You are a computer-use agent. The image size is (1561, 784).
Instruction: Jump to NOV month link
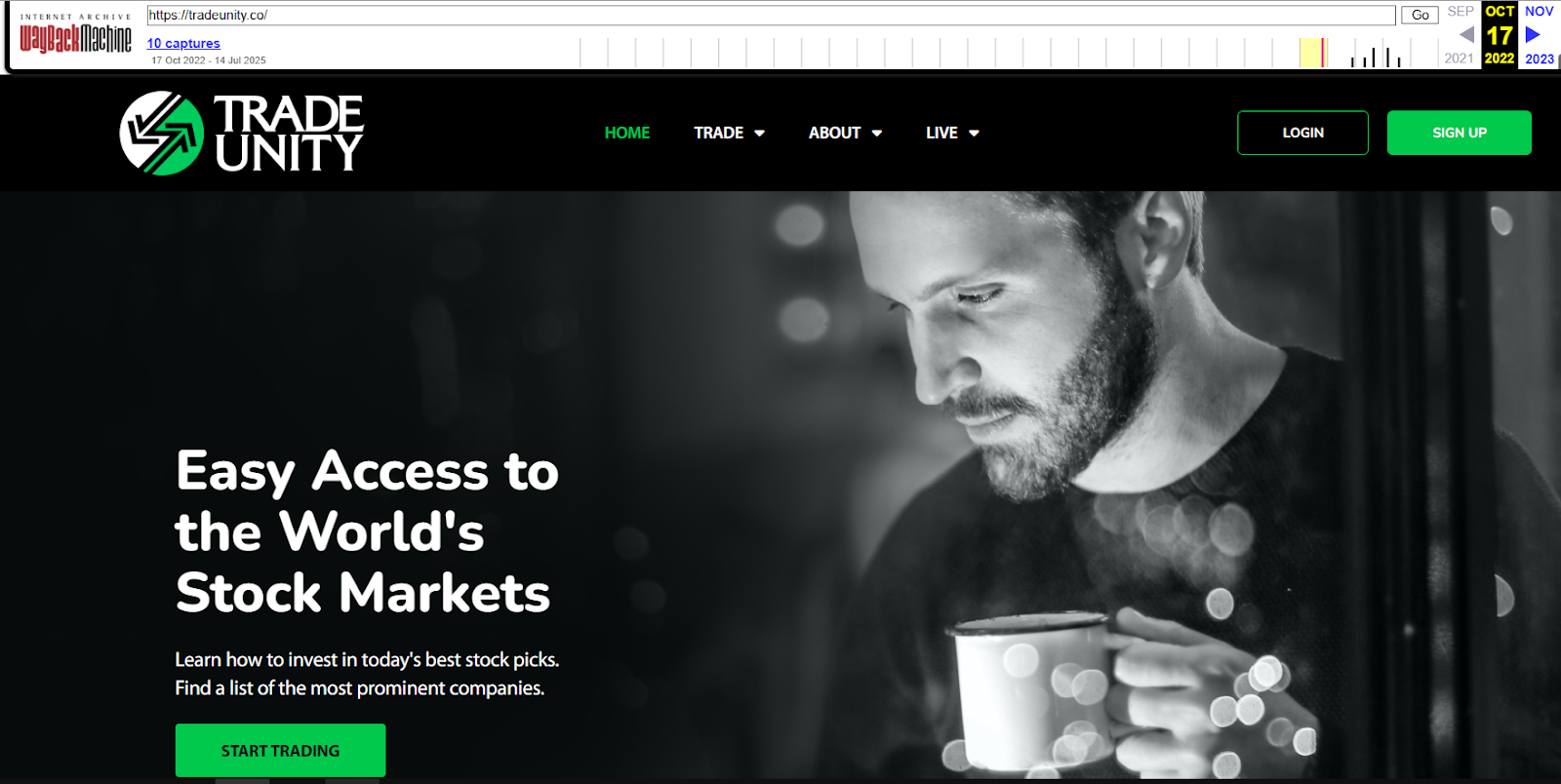pyautogui.click(x=1539, y=11)
